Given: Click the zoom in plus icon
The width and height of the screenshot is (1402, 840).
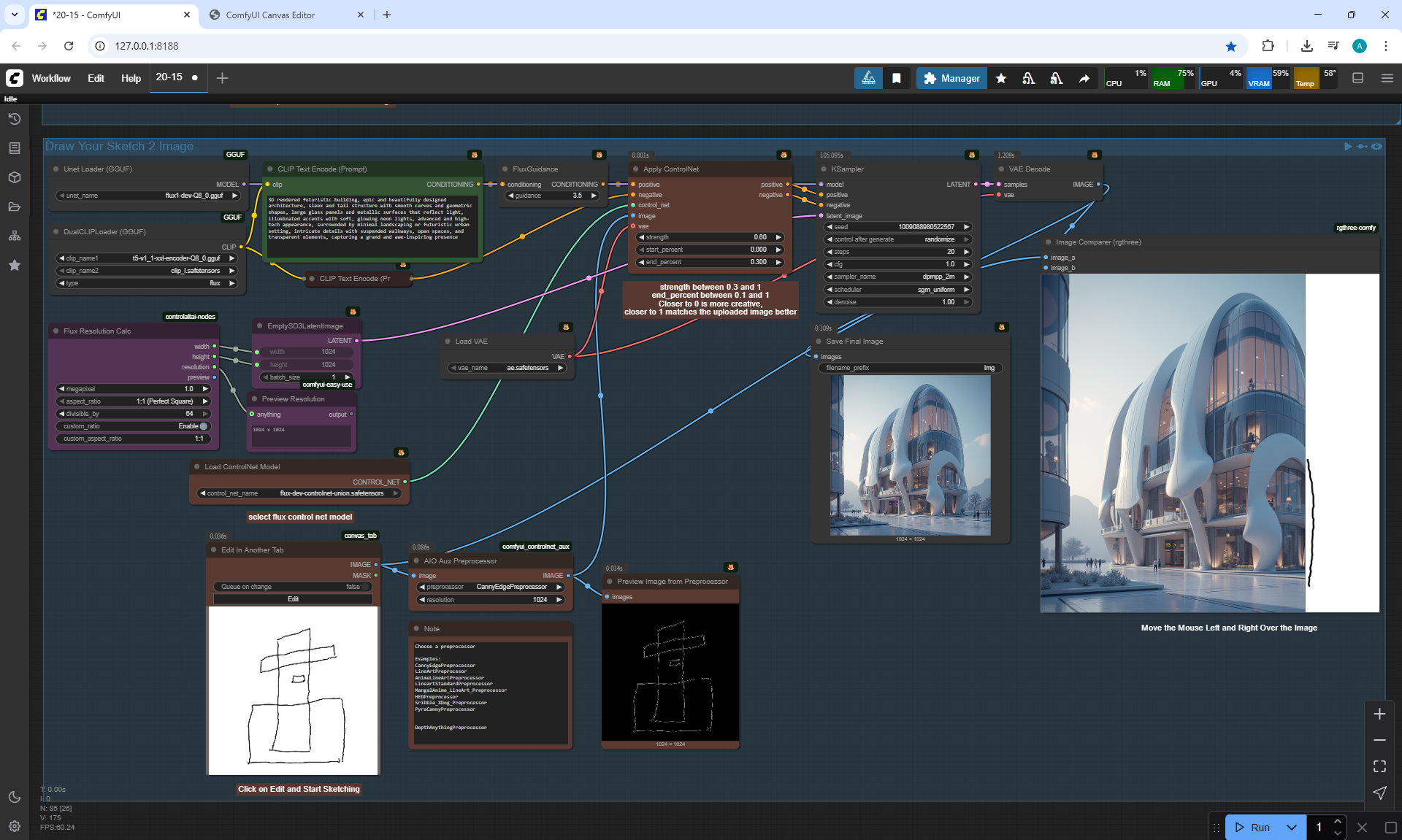Looking at the screenshot, I should (x=1379, y=714).
